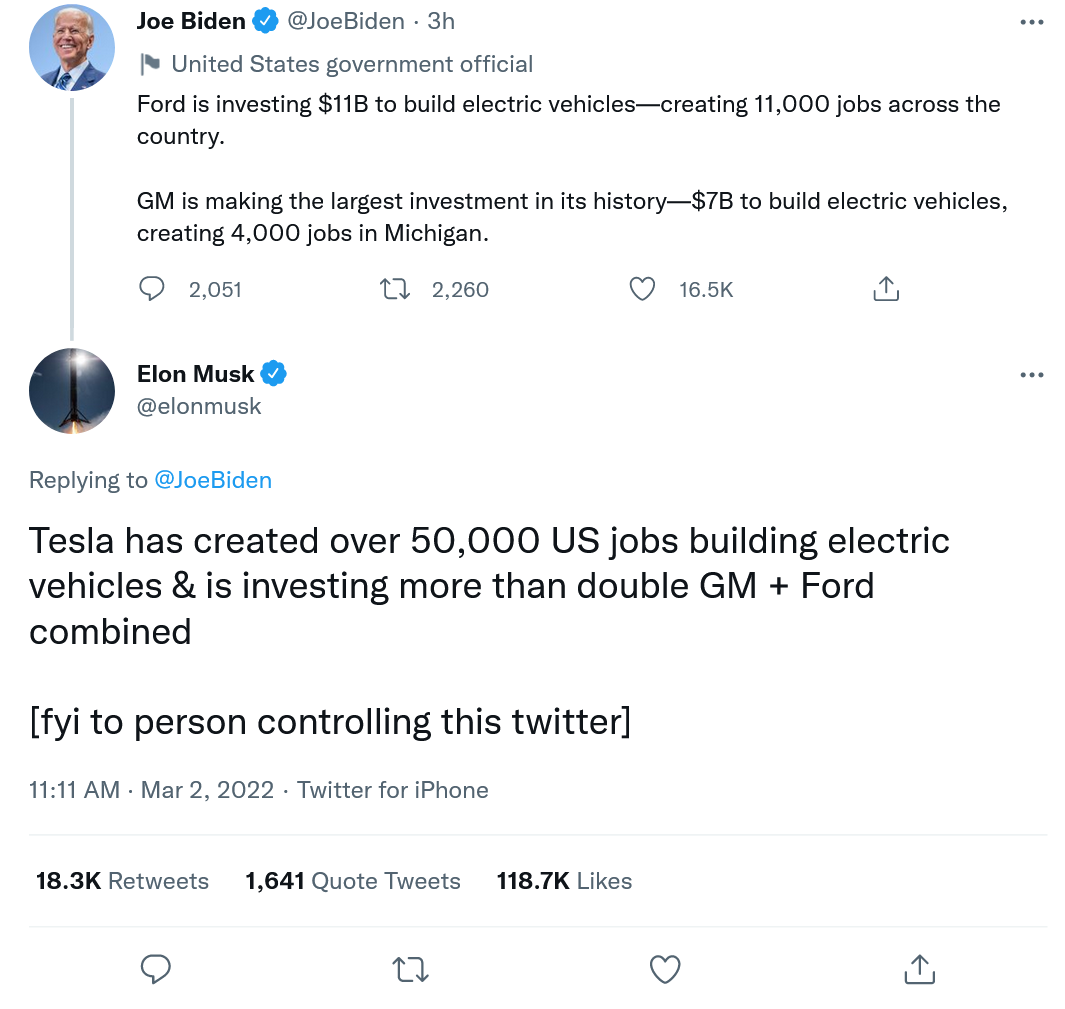
Task: Reply to Elon Musk's tweet
Action: click(155, 969)
